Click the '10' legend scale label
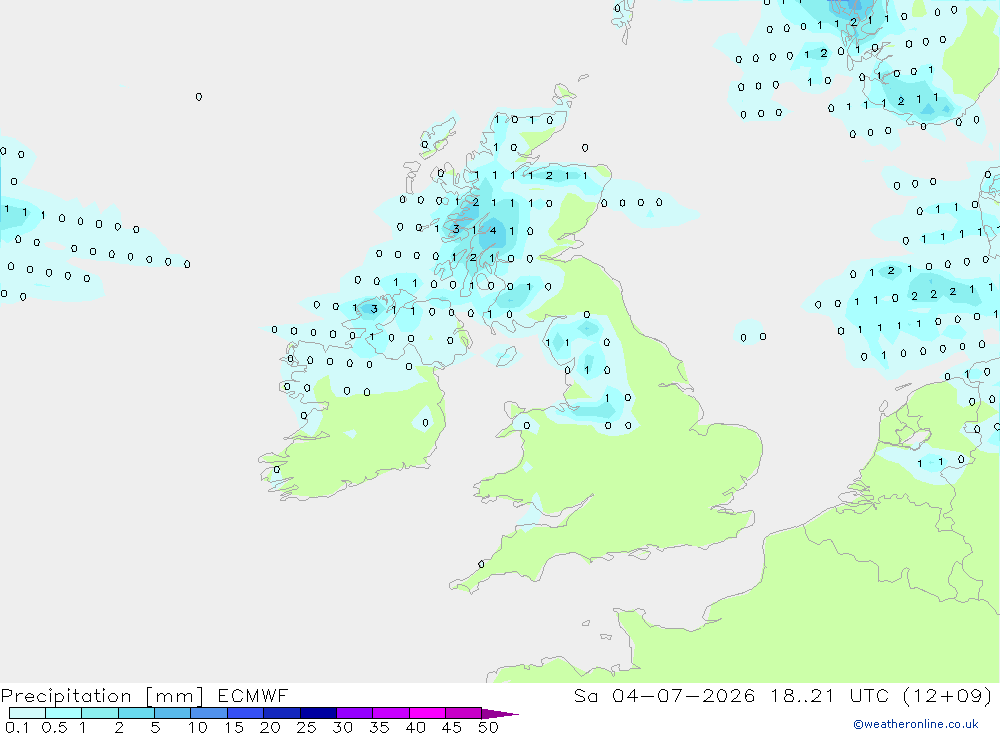 [198, 727]
